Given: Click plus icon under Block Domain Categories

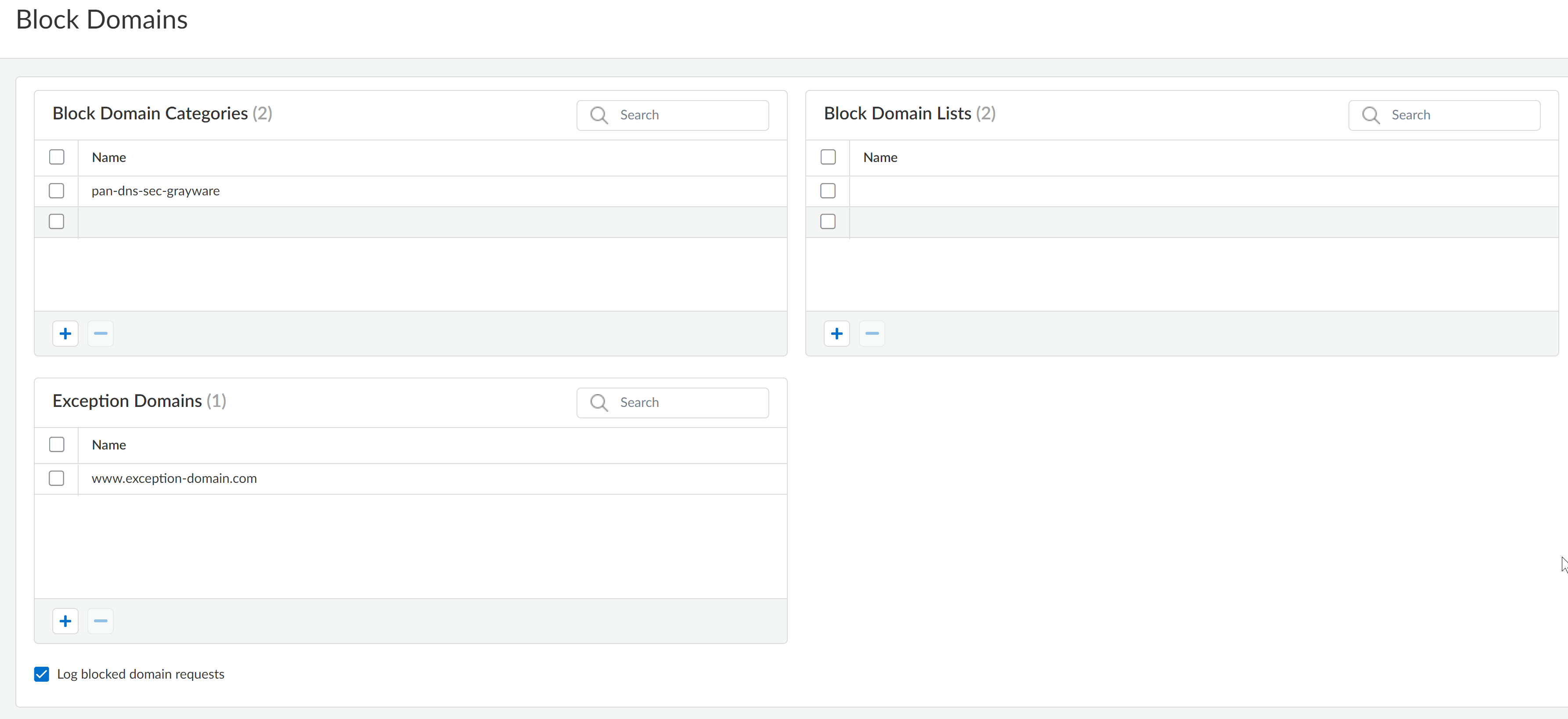Looking at the screenshot, I should pyautogui.click(x=65, y=333).
